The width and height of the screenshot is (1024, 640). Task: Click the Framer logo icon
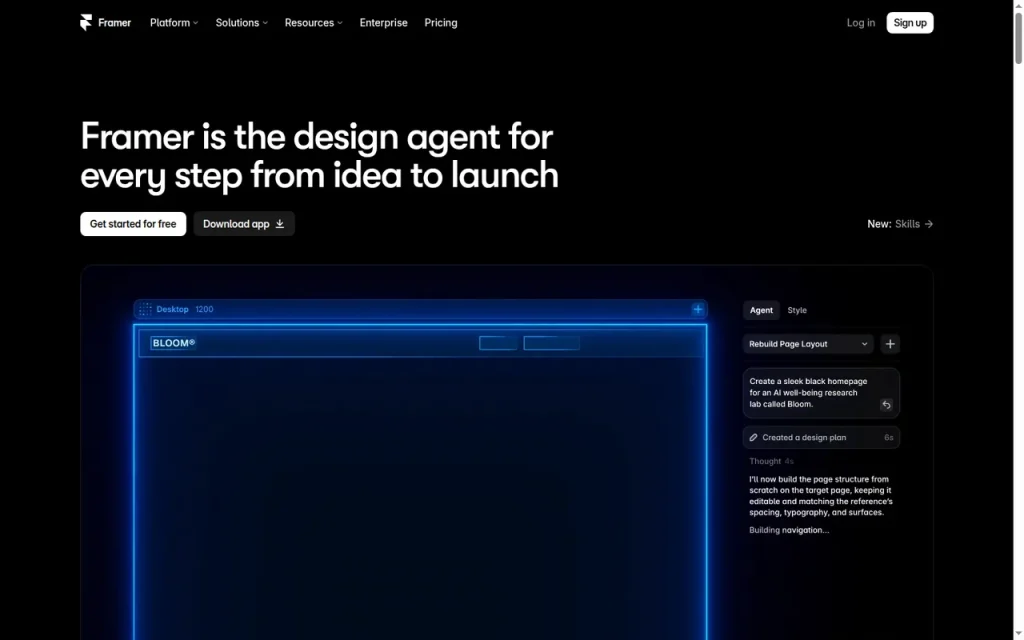[86, 23]
